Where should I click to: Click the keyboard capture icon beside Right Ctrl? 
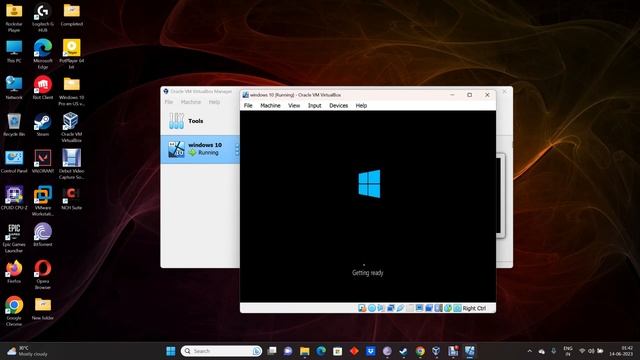[457, 308]
